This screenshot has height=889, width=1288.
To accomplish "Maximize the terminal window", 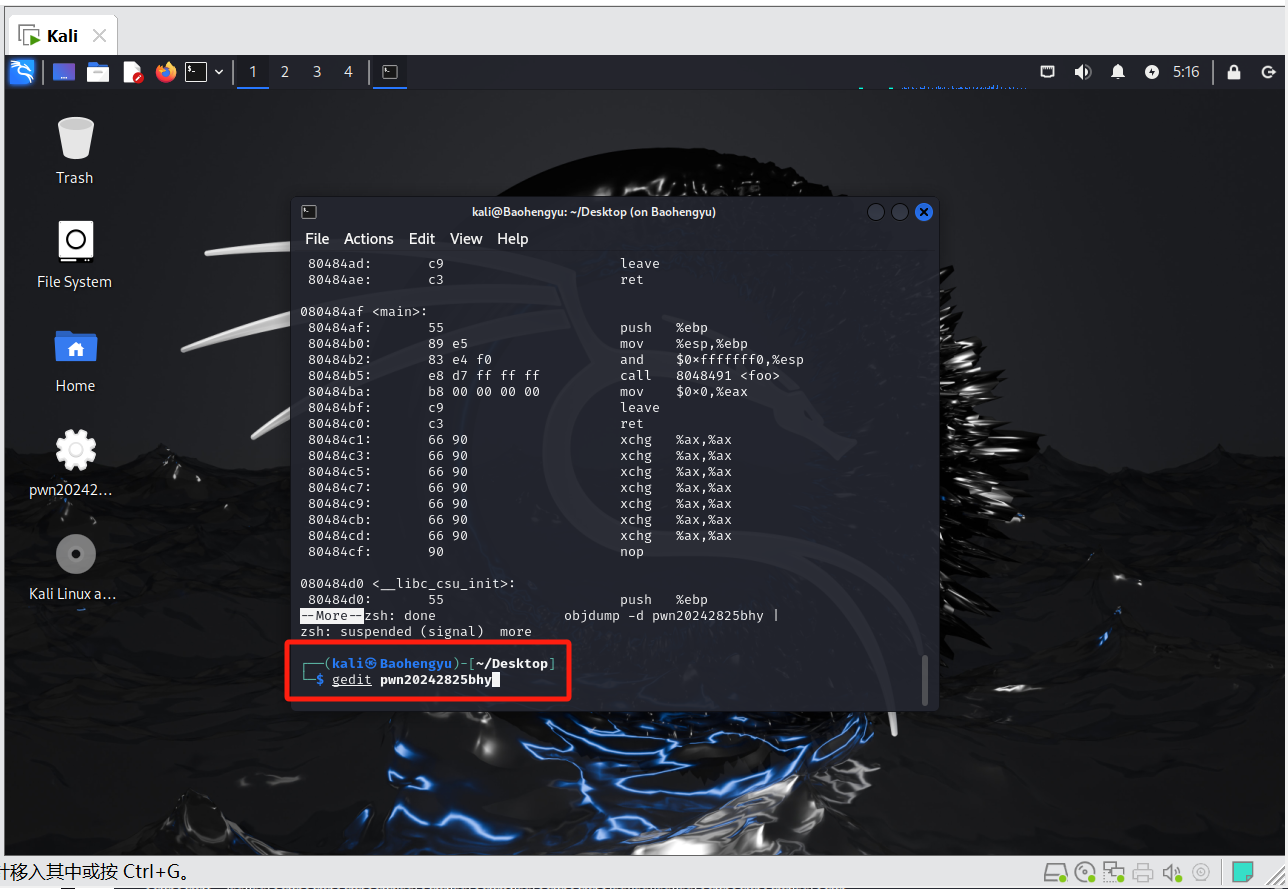I will (x=900, y=212).
